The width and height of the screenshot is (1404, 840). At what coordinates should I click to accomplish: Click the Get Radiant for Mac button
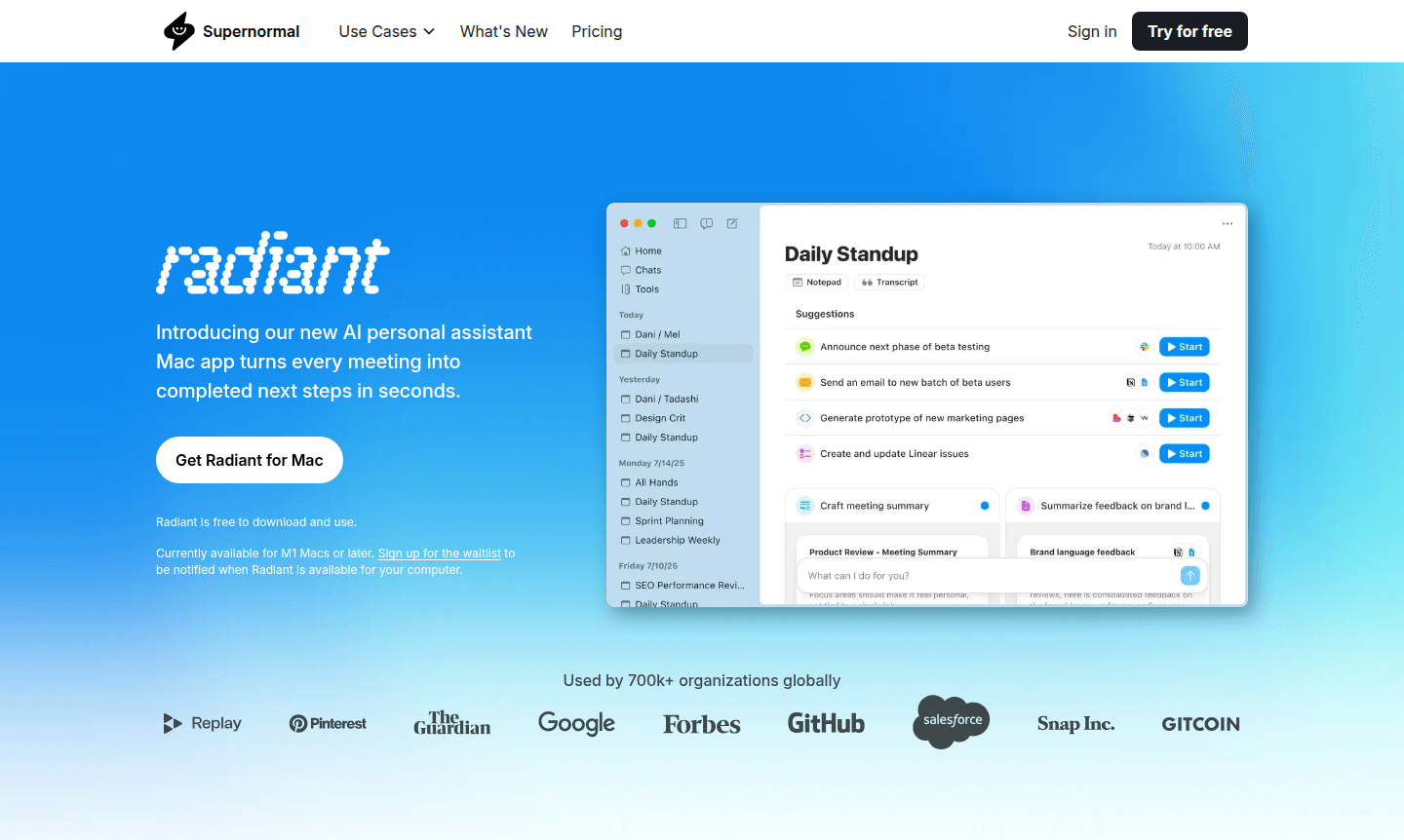pos(250,460)
